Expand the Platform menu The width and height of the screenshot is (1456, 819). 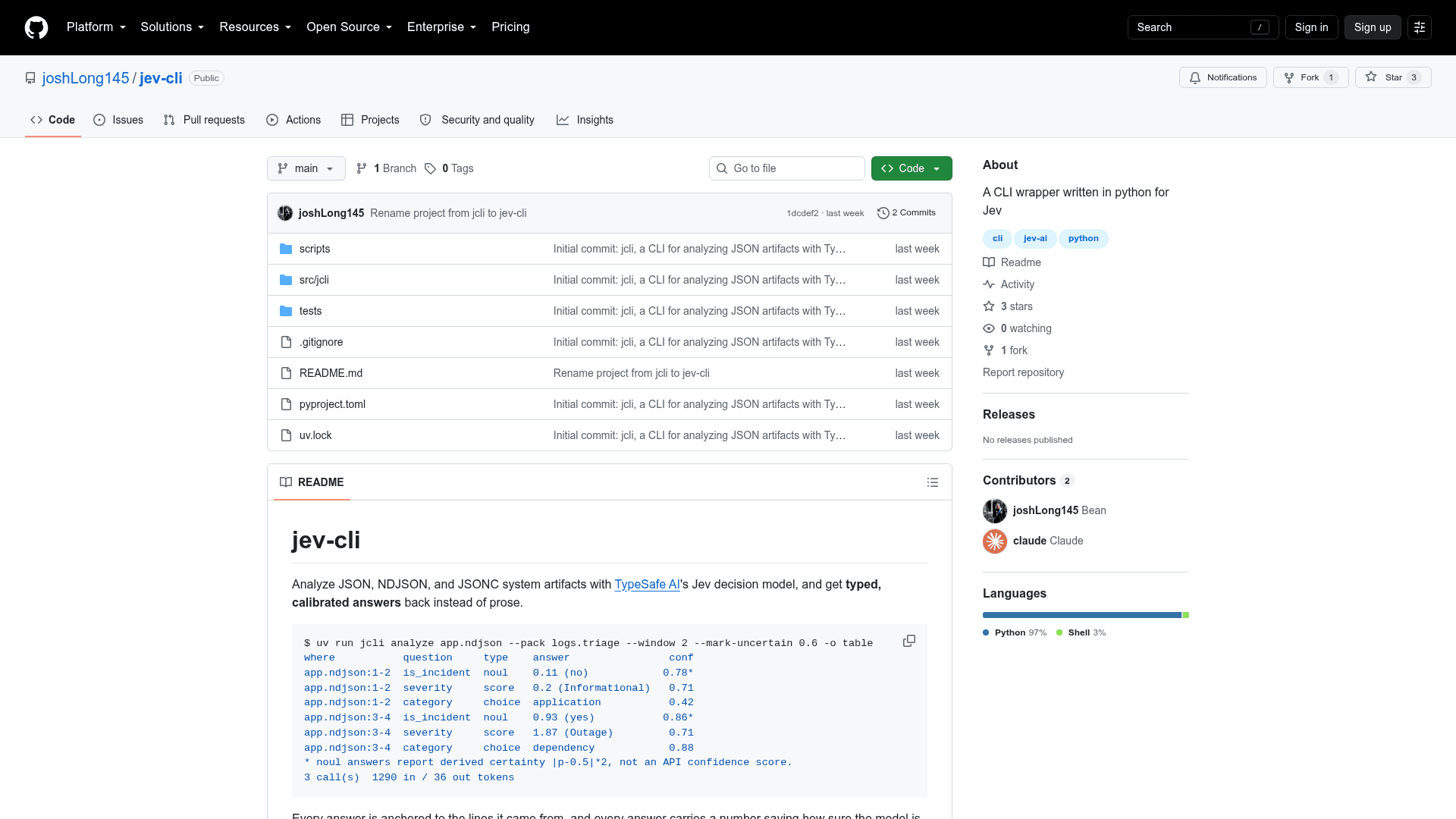(x=96, y=27)
